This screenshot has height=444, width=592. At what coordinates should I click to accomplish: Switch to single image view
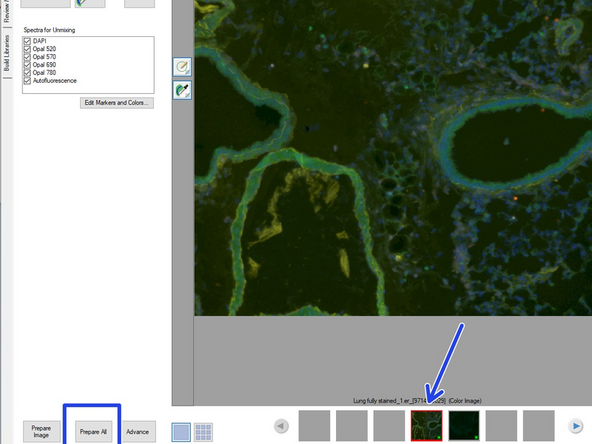(181, 432)
